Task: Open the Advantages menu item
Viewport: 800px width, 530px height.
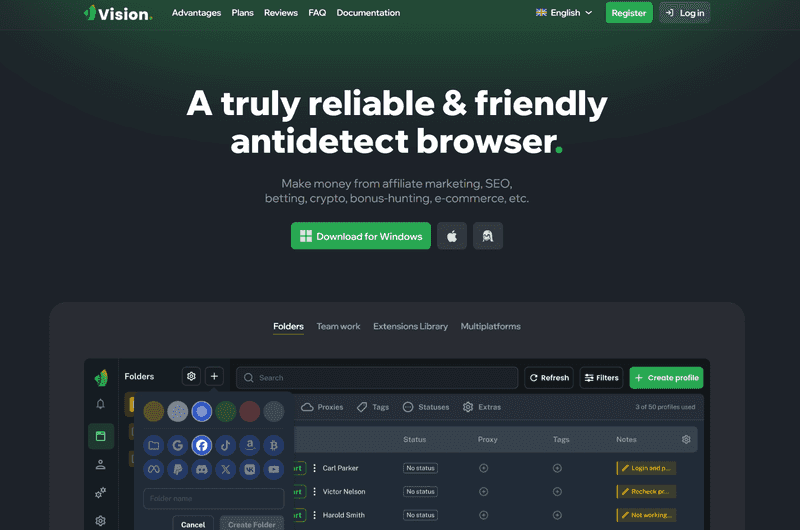Action: [x=196, y=13]
